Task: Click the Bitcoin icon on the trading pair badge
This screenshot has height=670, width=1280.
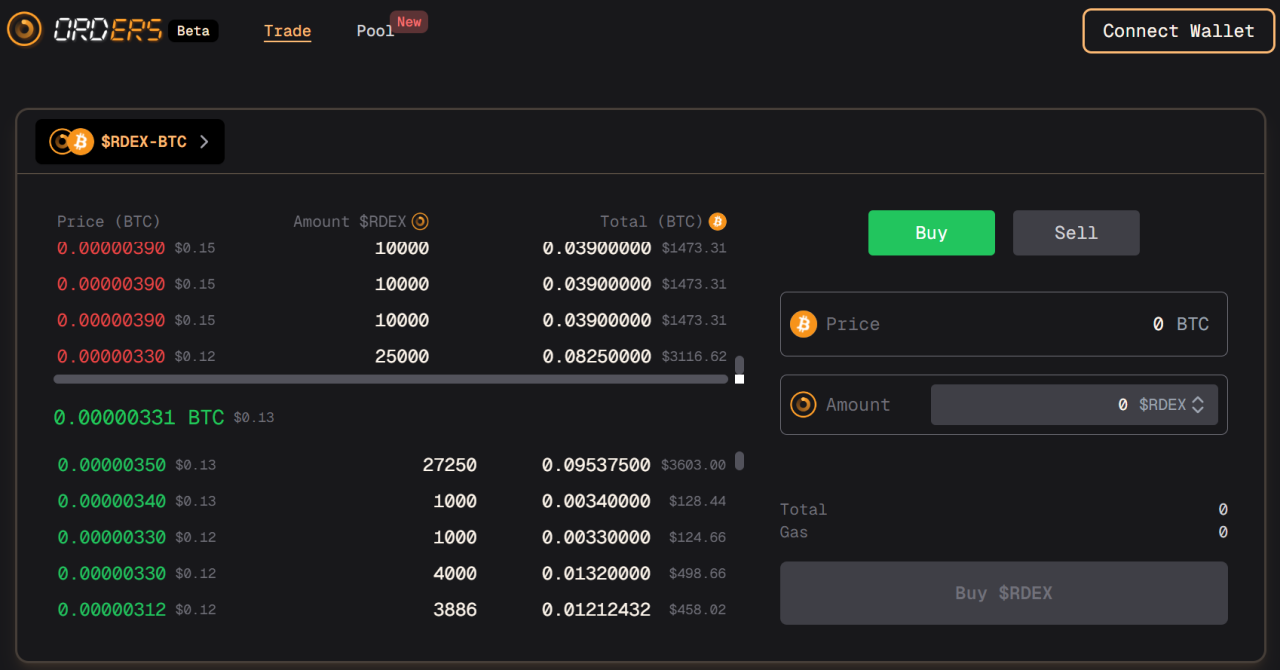Action: click(x=79, y=141)
